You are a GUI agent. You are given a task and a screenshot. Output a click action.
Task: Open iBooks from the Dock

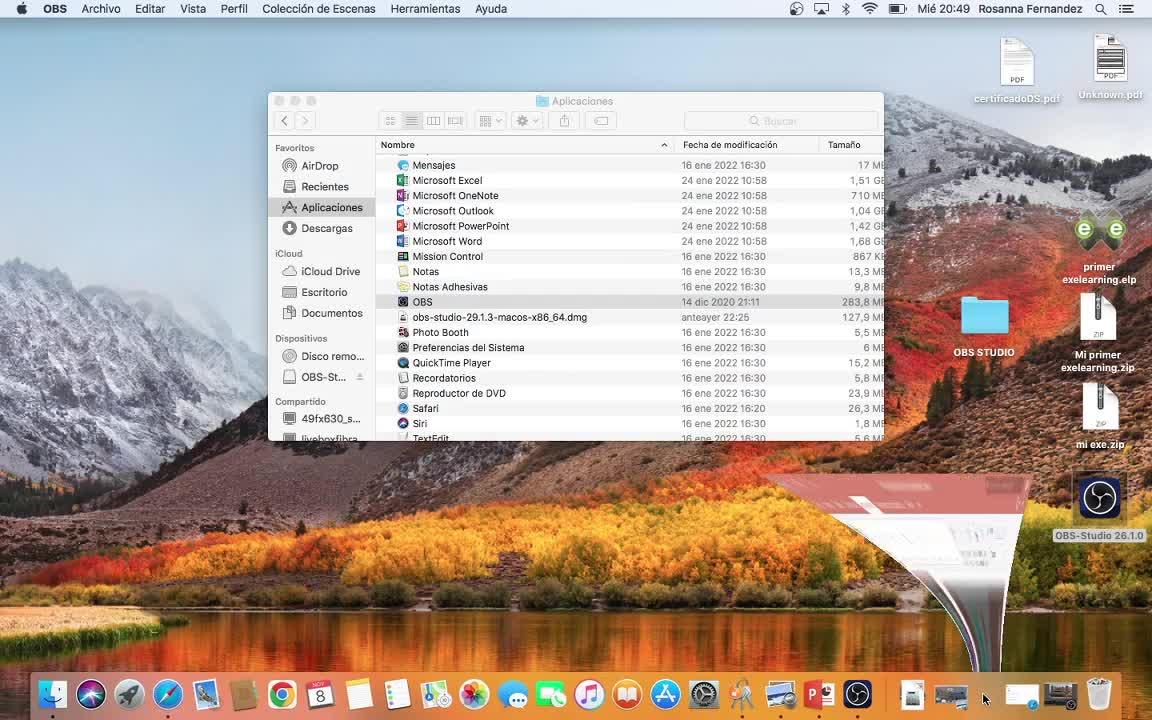[627, 694]
